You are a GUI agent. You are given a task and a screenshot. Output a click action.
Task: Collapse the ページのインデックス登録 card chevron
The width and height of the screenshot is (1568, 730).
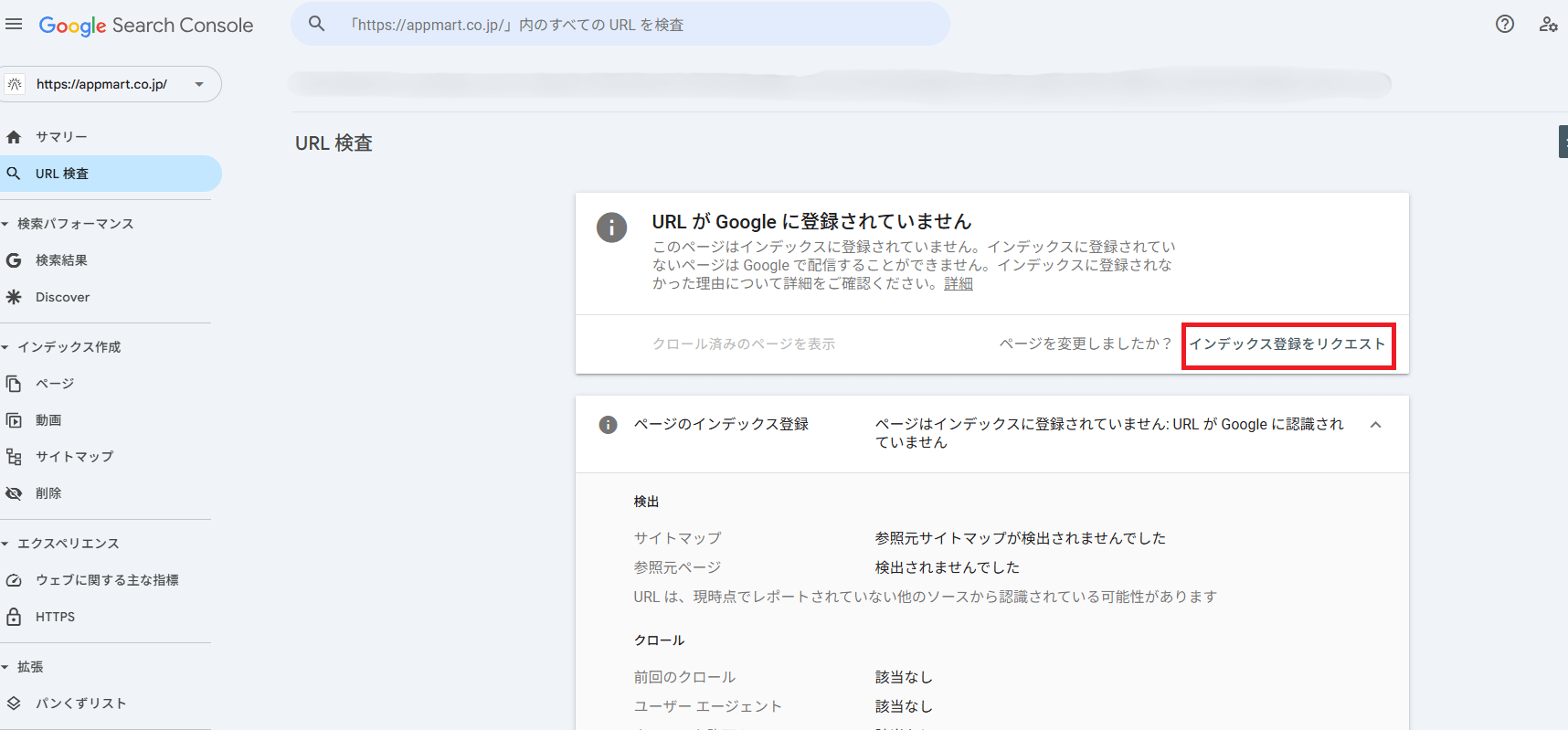point(1376,425)
